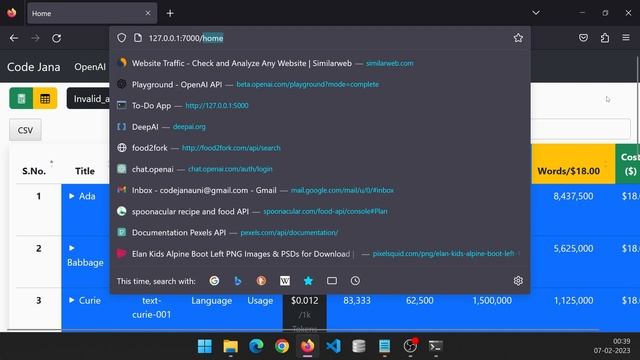
Task: Select the Documentation Pexels API suggestion
Action: (x=320, y=233)
